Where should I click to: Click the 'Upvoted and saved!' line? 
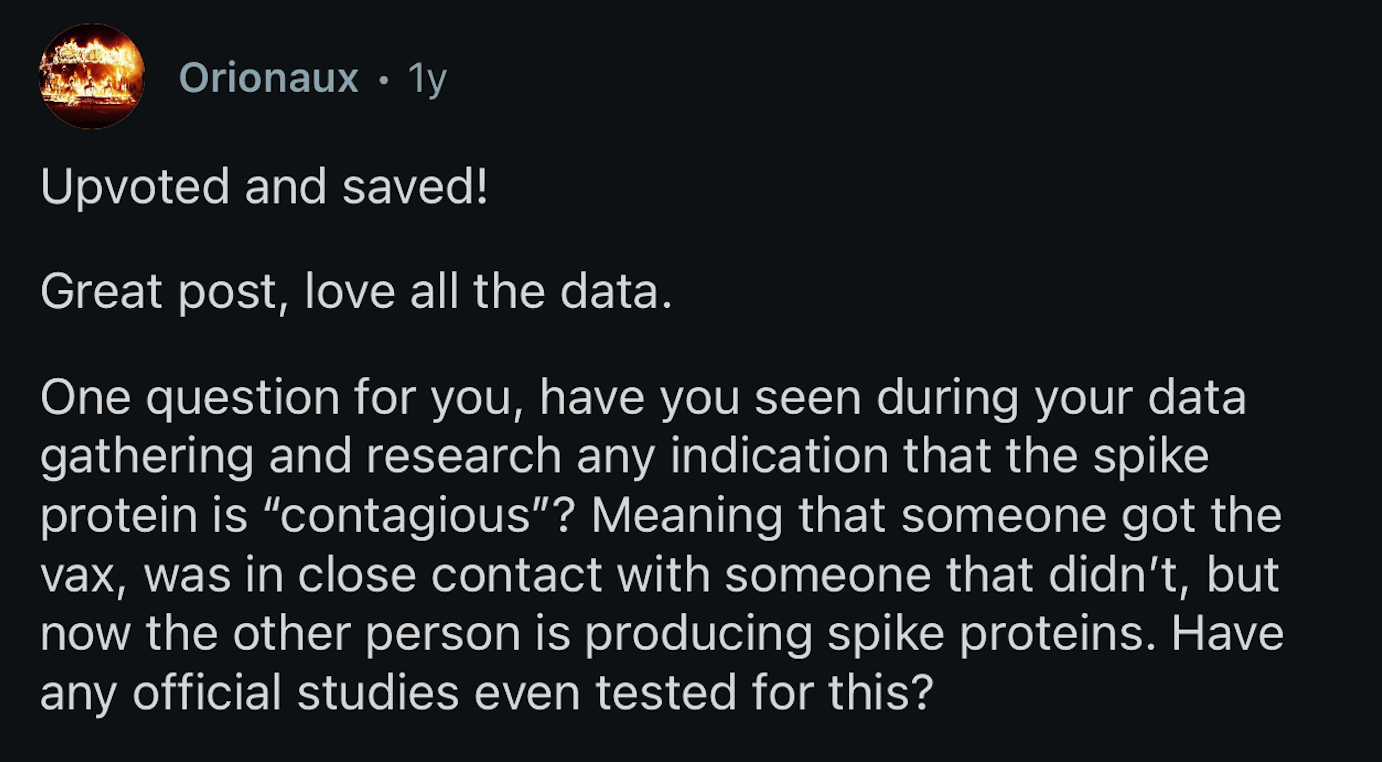pyautogui.click(x=265, y=188)
